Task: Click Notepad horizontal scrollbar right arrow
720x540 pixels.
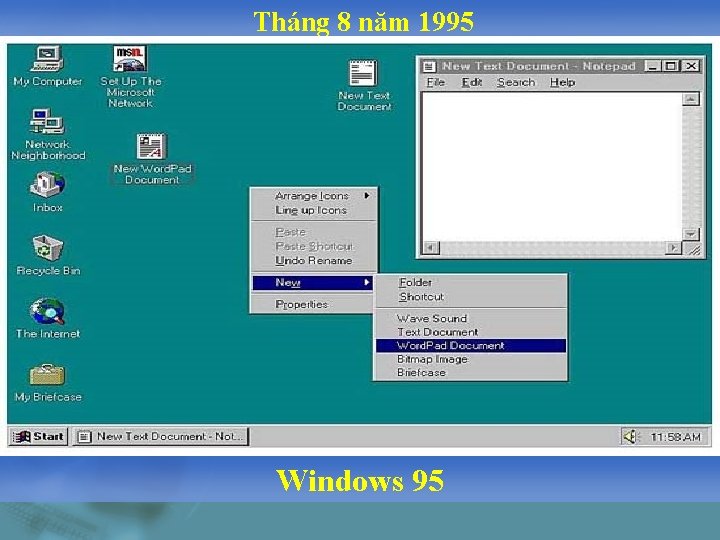Action: [673, 248]
